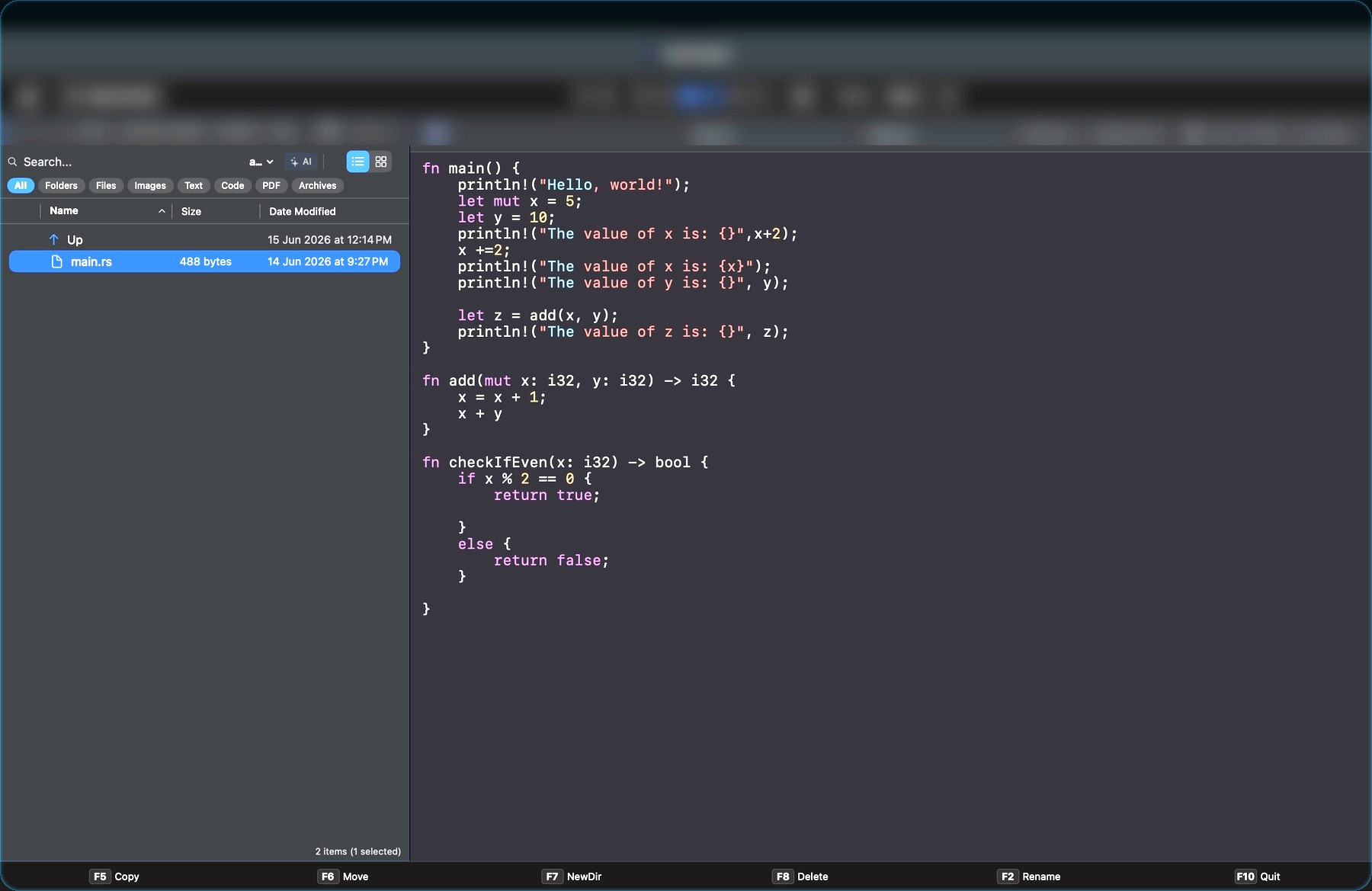Filter by Folders
Image resolution: width=1372 pixels, height=891 pixels.
click(x=61, y=185)
